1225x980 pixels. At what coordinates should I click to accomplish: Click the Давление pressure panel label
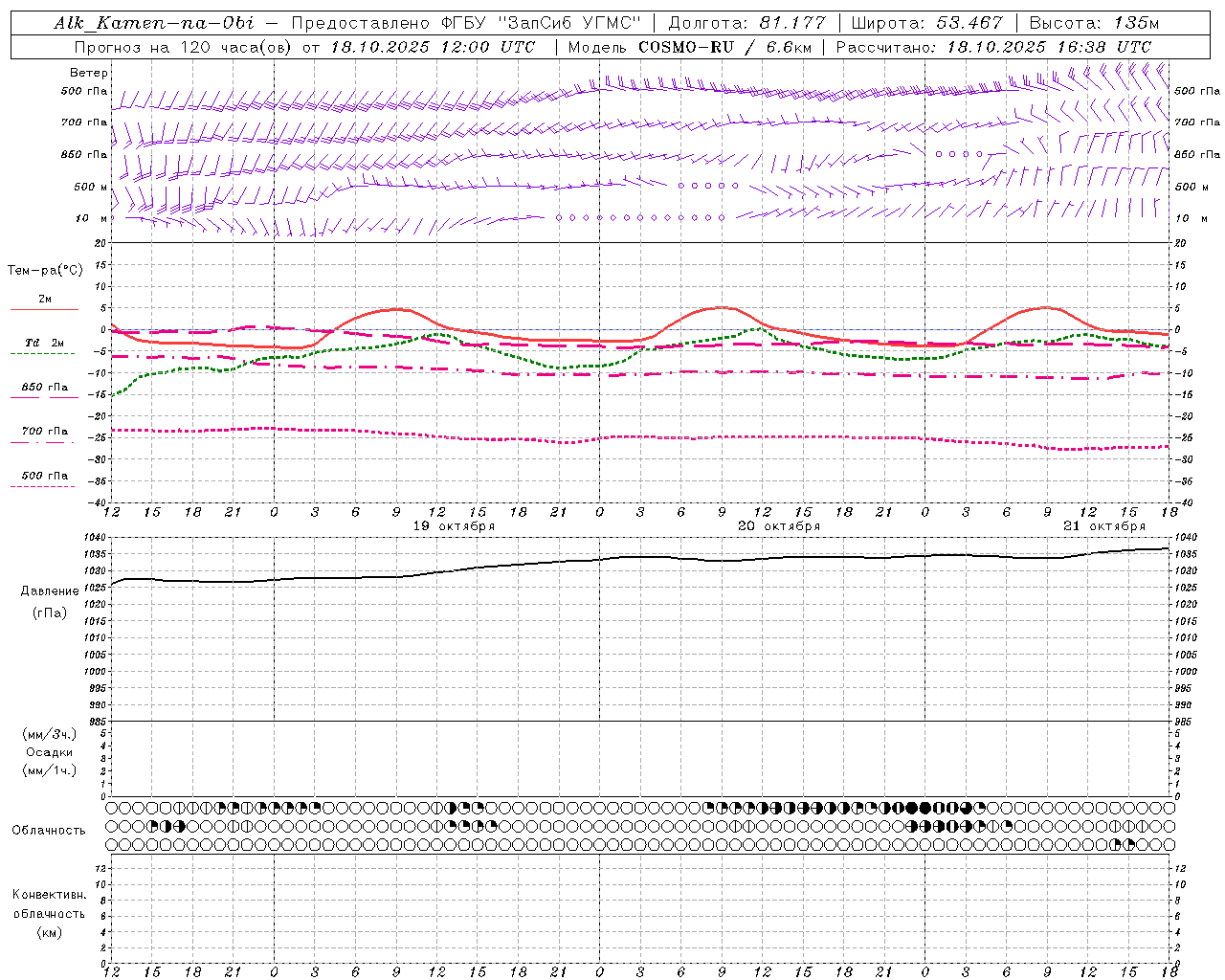[x=50, y=591]
